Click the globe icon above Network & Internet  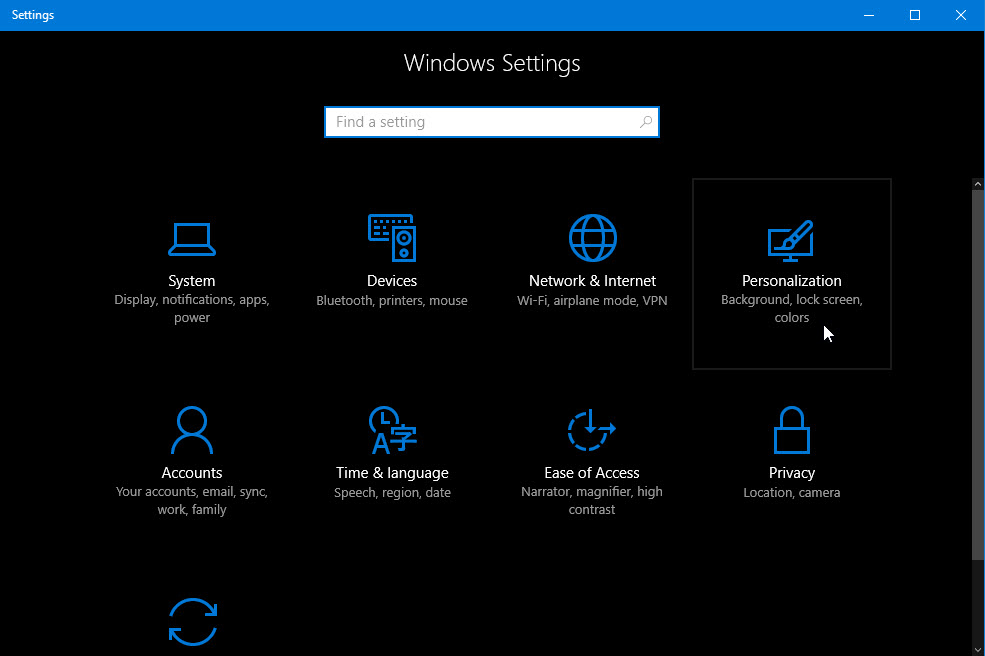pos(592,238)
